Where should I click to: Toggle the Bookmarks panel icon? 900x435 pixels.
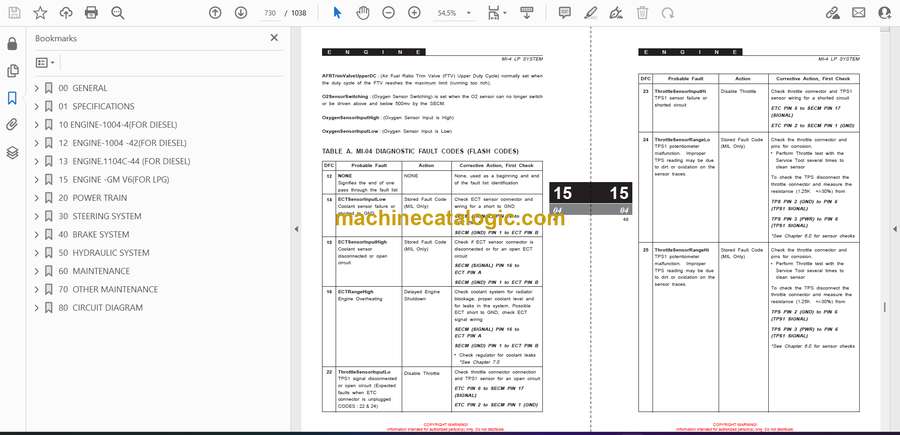[13, 98]
